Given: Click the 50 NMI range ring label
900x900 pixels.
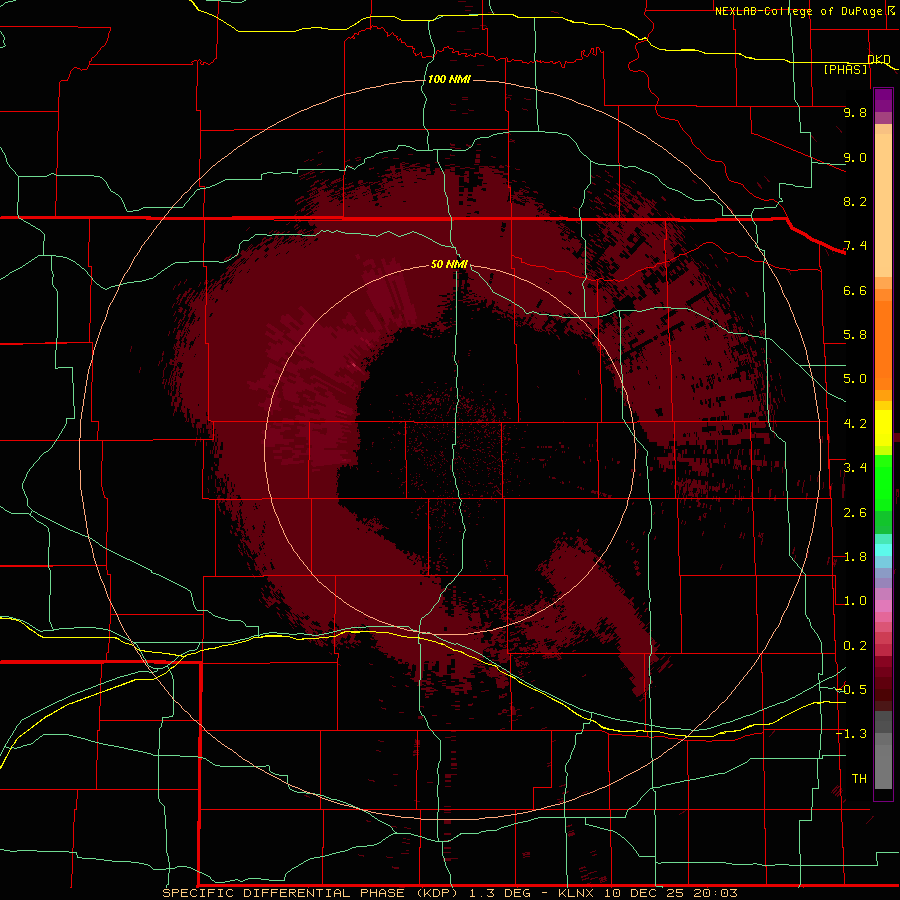Looking at the screenshot, I should point(449,264).
